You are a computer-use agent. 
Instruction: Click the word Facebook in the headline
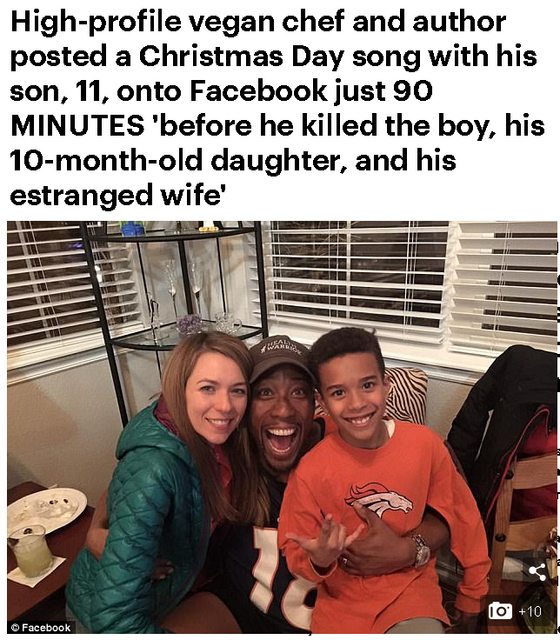coord(258,91)
